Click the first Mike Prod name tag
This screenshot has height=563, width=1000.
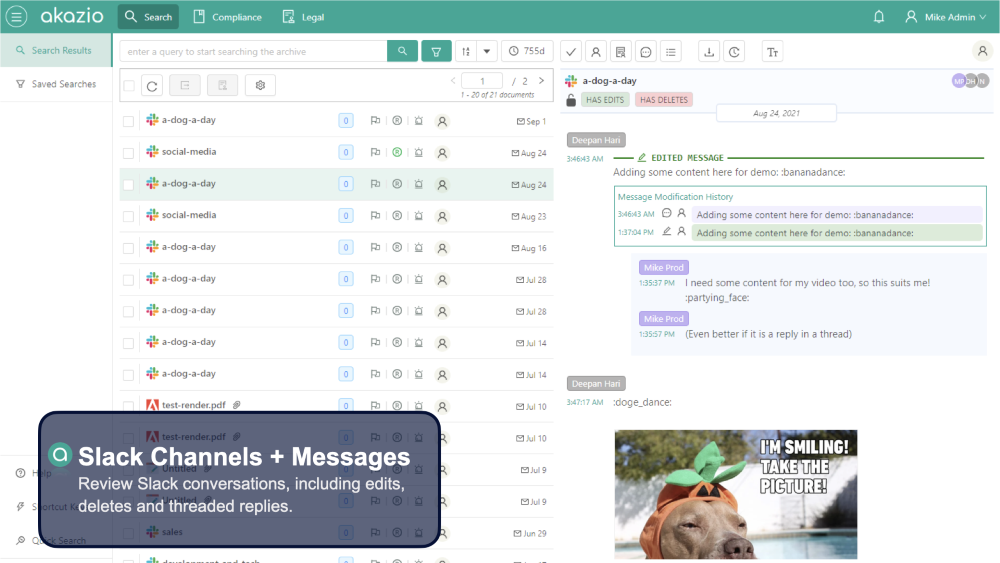pos(663,267)
